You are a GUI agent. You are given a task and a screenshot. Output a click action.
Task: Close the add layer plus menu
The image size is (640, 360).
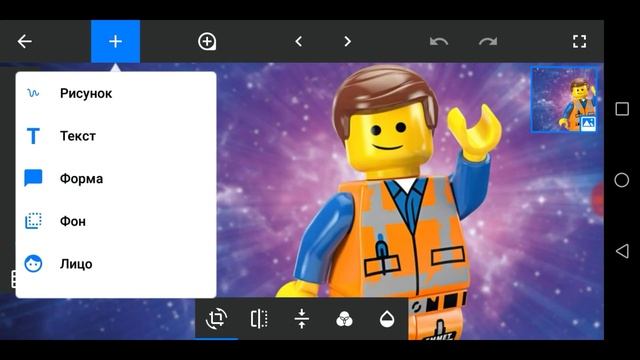pos(116,41)
